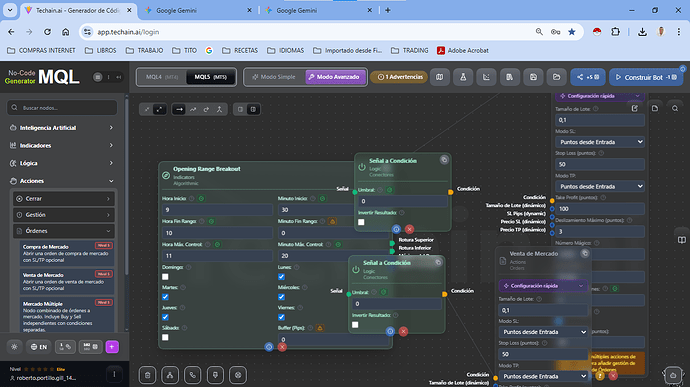Open the top-right panel Modo SL dropdown
The height and width of the screenshot is (387, 690).
coord(600,142)
